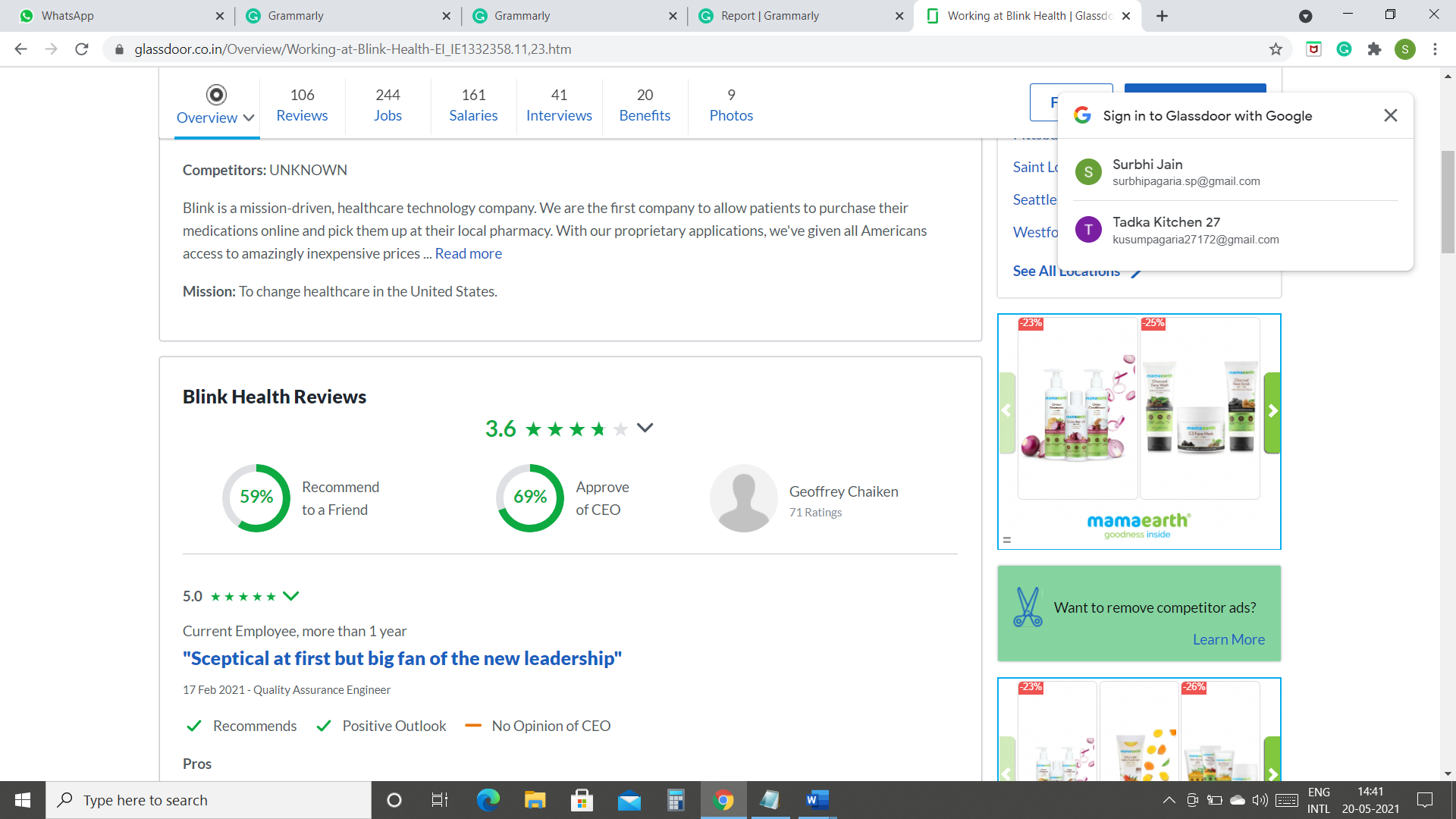
Task: Open Mail app from taskbar
Action: click(629, 800)
